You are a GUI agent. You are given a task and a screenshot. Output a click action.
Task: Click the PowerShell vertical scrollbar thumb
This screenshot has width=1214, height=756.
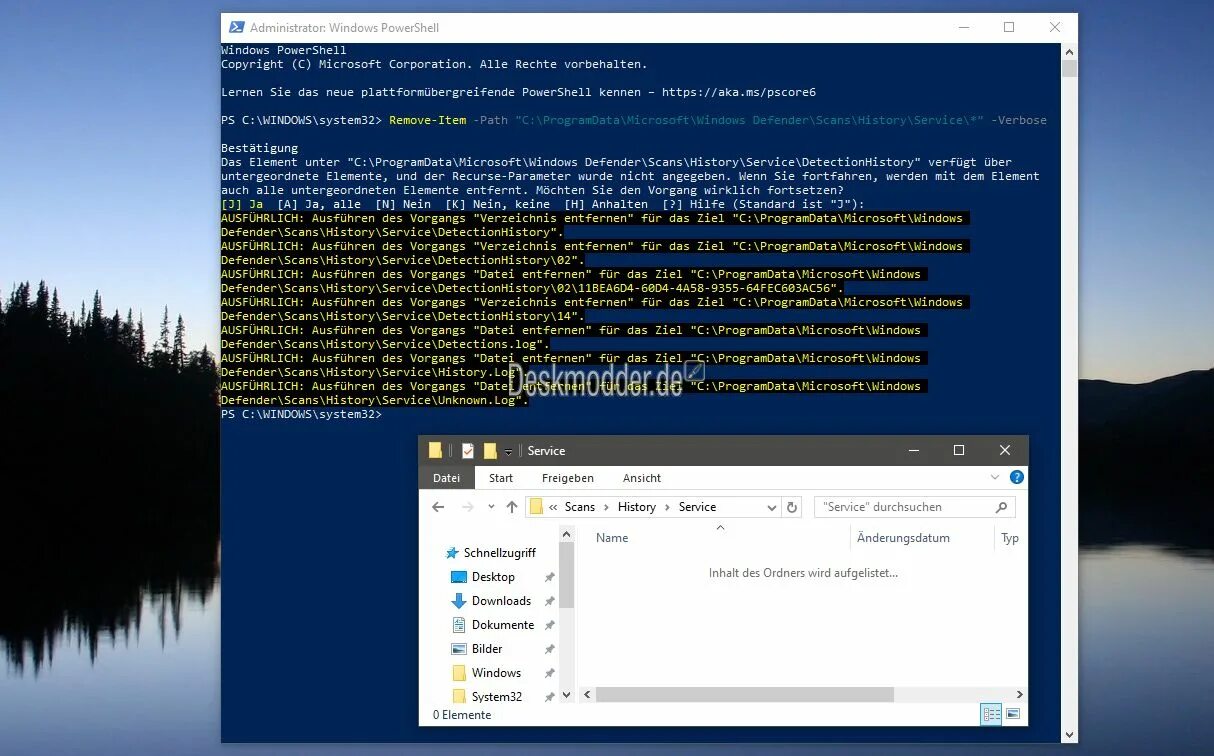(x=1069, y=69)
